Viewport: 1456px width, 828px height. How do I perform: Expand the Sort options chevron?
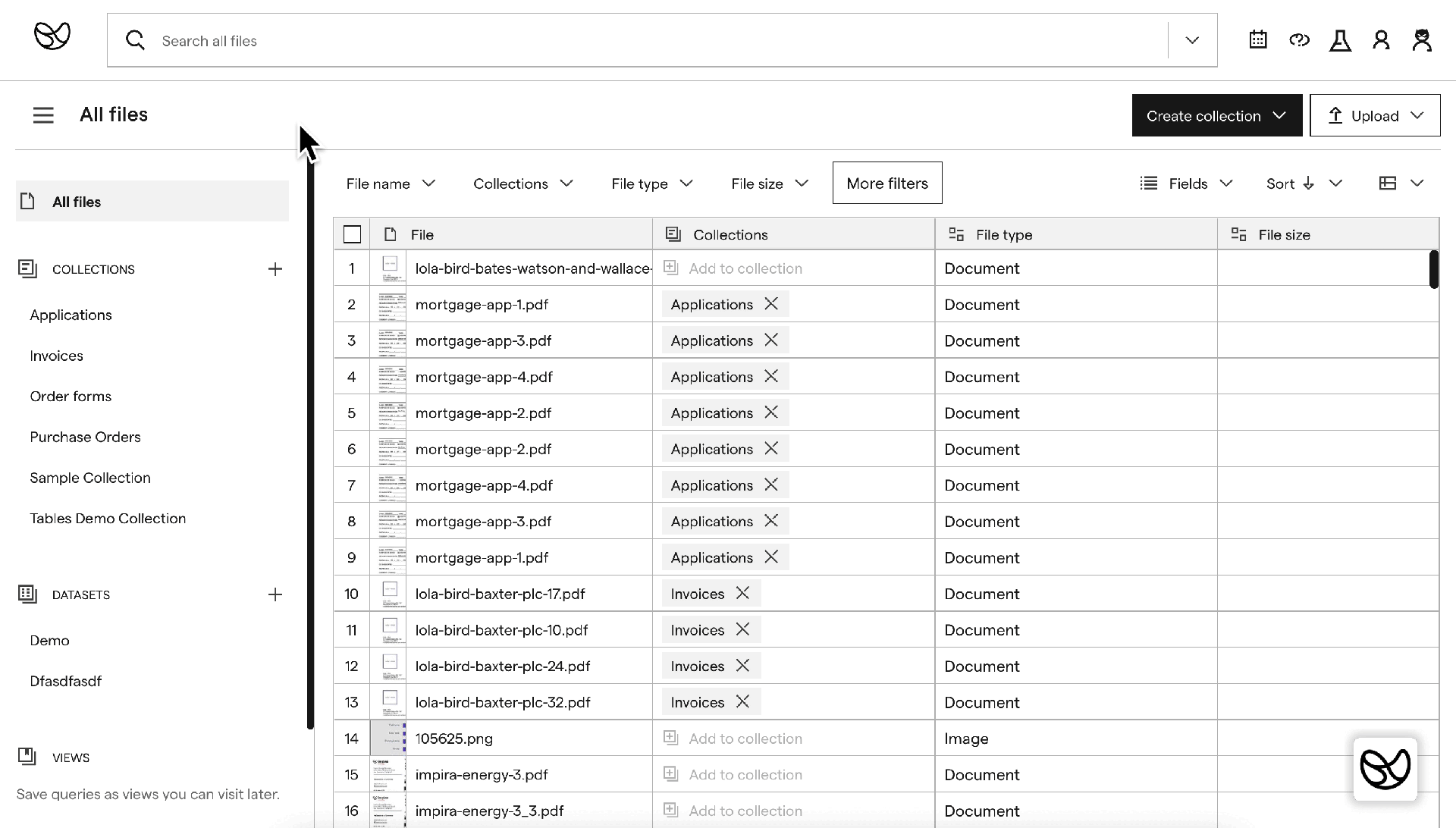[1336, 183]
